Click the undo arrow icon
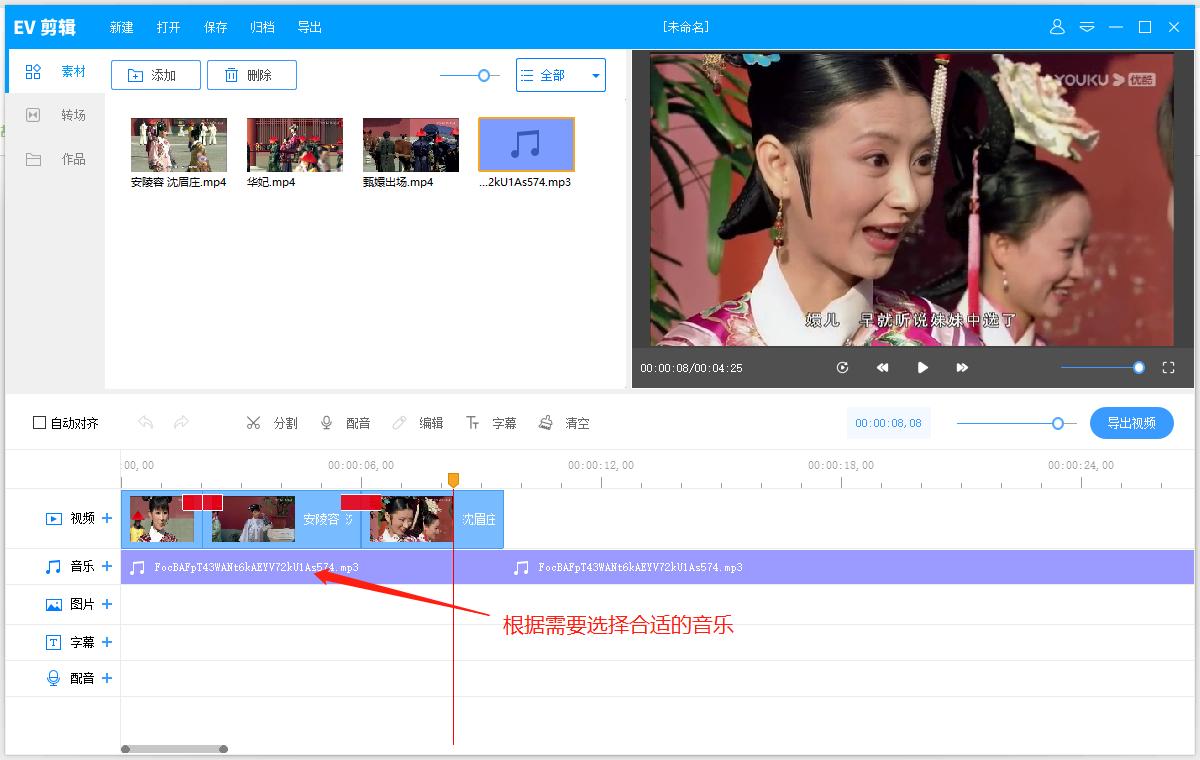1200x760 pixels. 146,423
